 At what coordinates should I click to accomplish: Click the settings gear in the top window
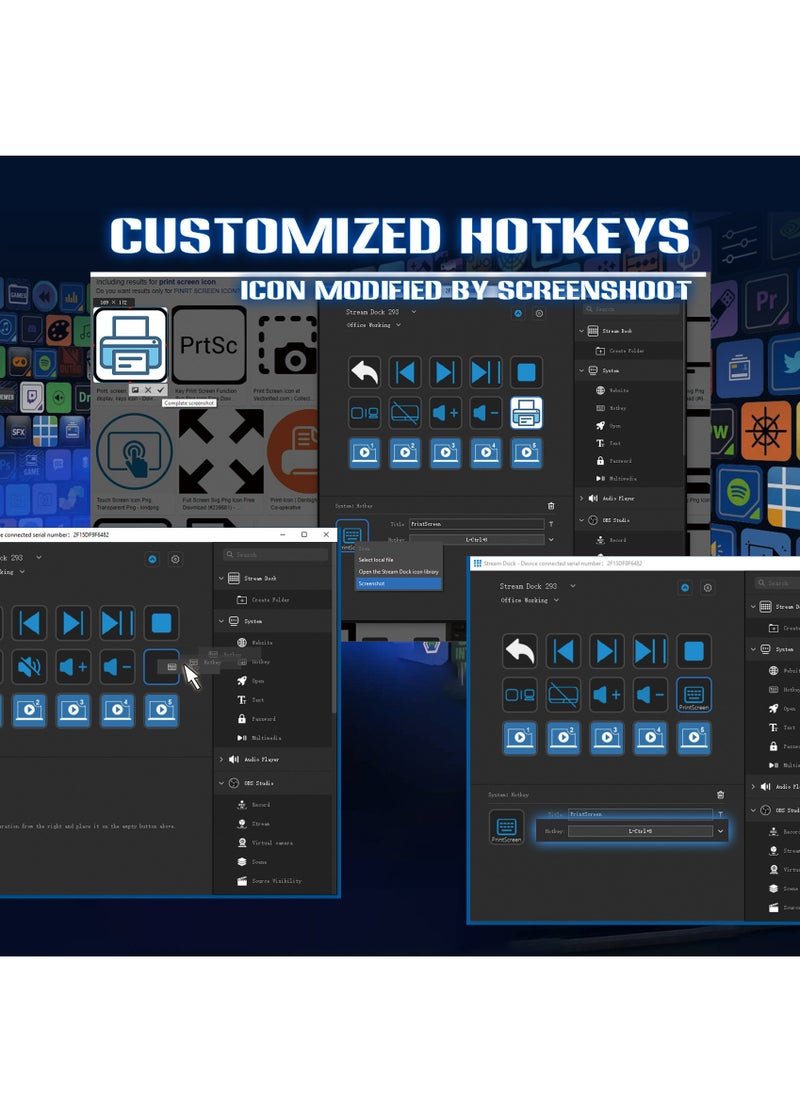pos(539,313)
